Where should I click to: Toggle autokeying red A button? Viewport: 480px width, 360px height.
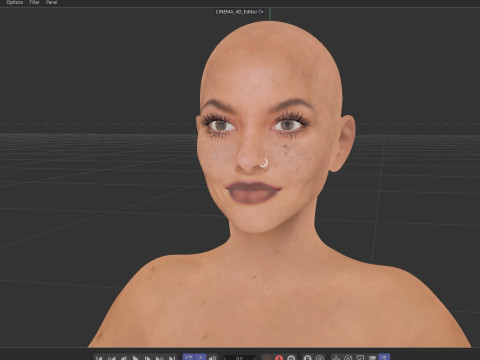[x=279, y=358]
